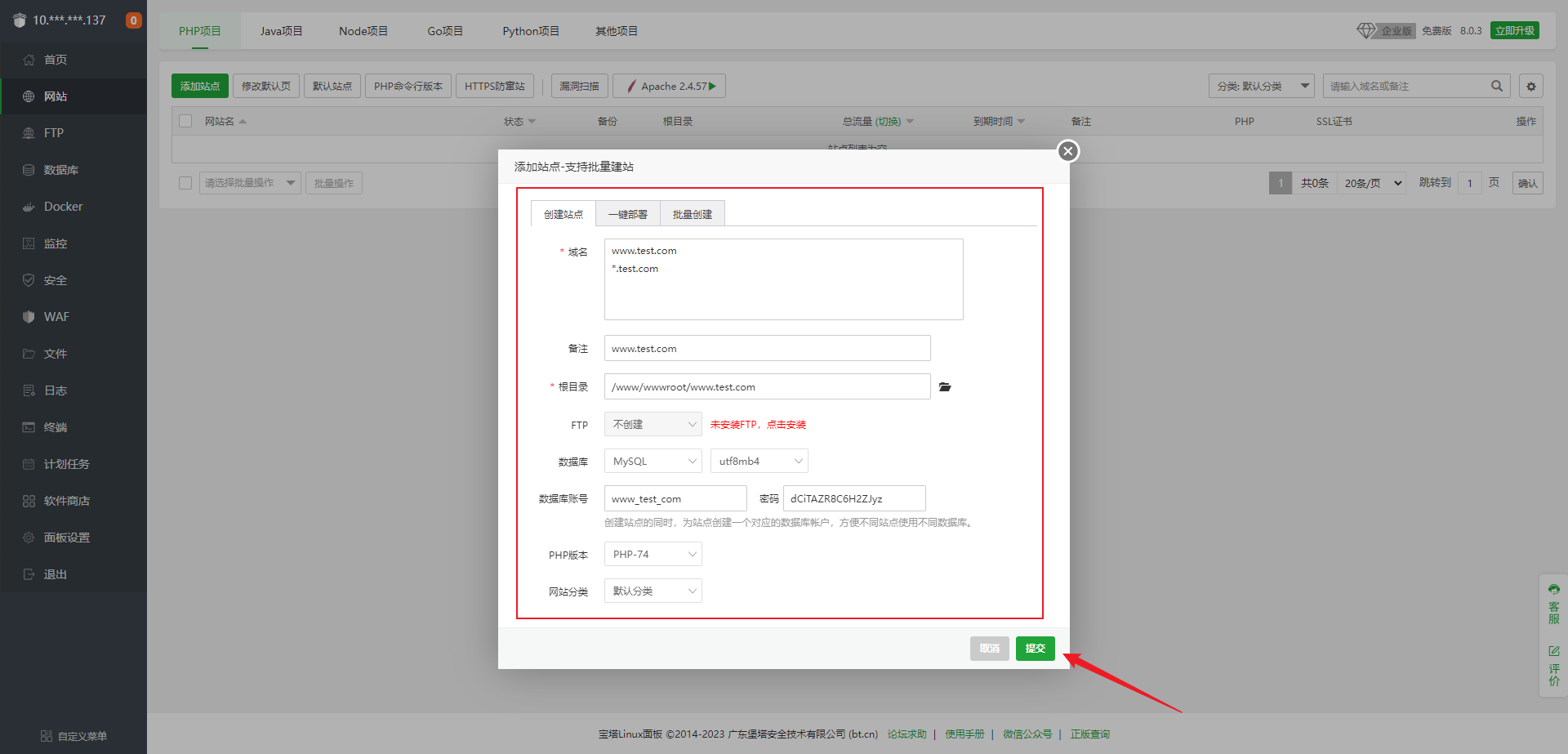Open the Node项目 tab
1568x754 pixels.
click(x=363, y=31)
